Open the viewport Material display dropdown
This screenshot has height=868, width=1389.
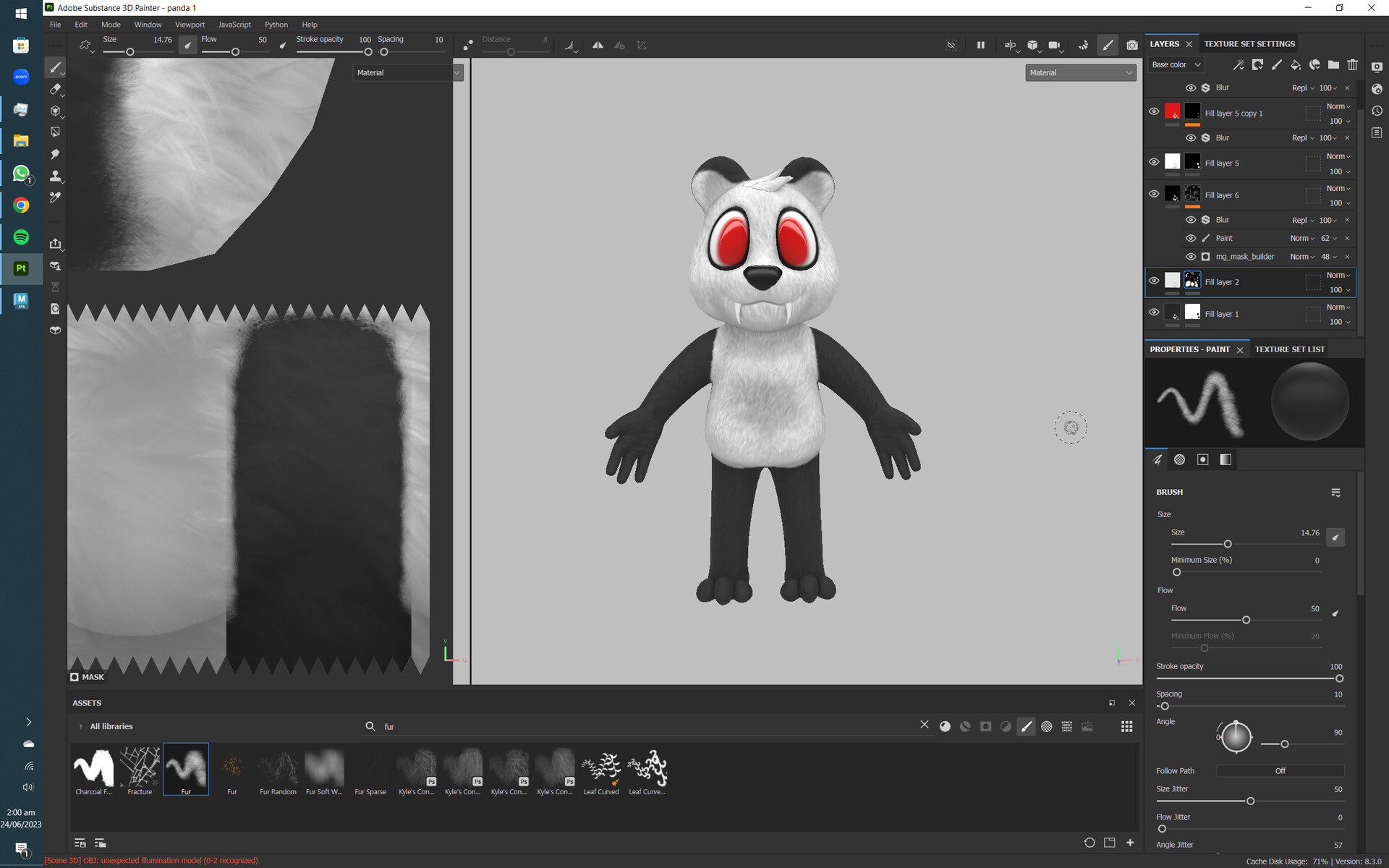pyautogui.click(x=1080, y=72)
